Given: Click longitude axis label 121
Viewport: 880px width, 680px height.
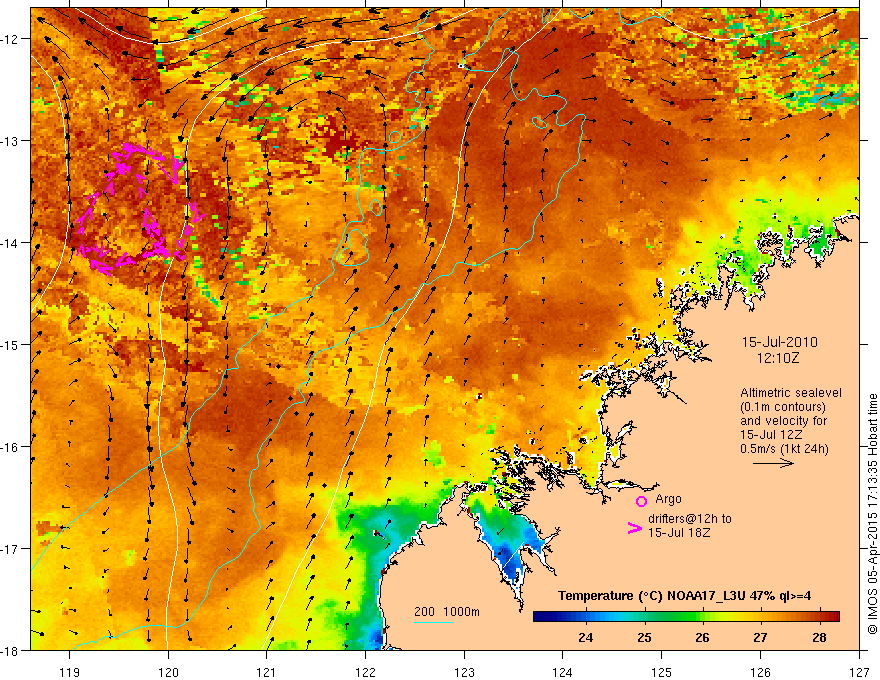Looking at the screenshot, I should click(x=266, y=672).
